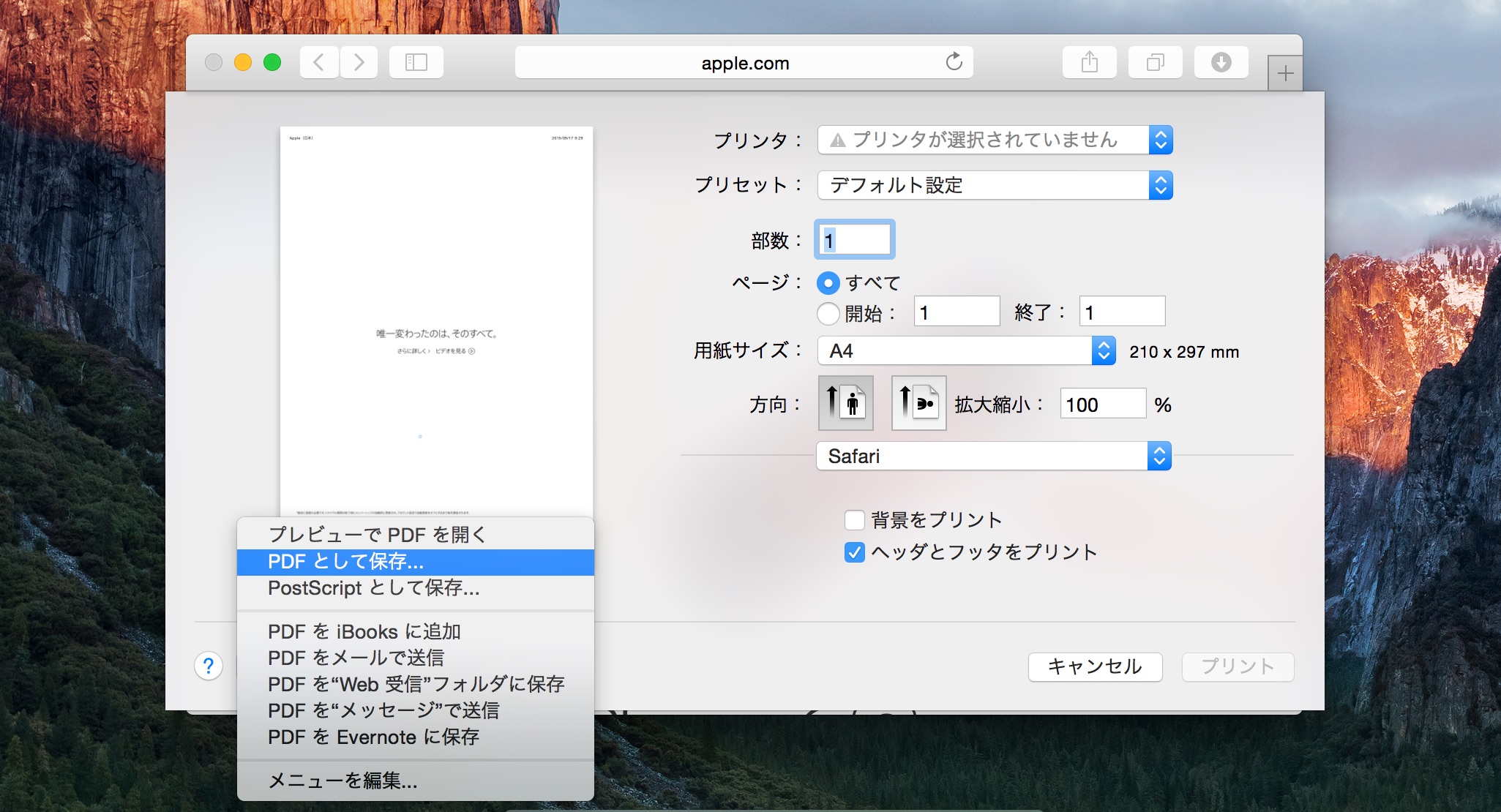The height and width of the screenshot is (812, 1501).
Task: Click the 拡大縮小 percentage input field
Action: (1102, 405)
